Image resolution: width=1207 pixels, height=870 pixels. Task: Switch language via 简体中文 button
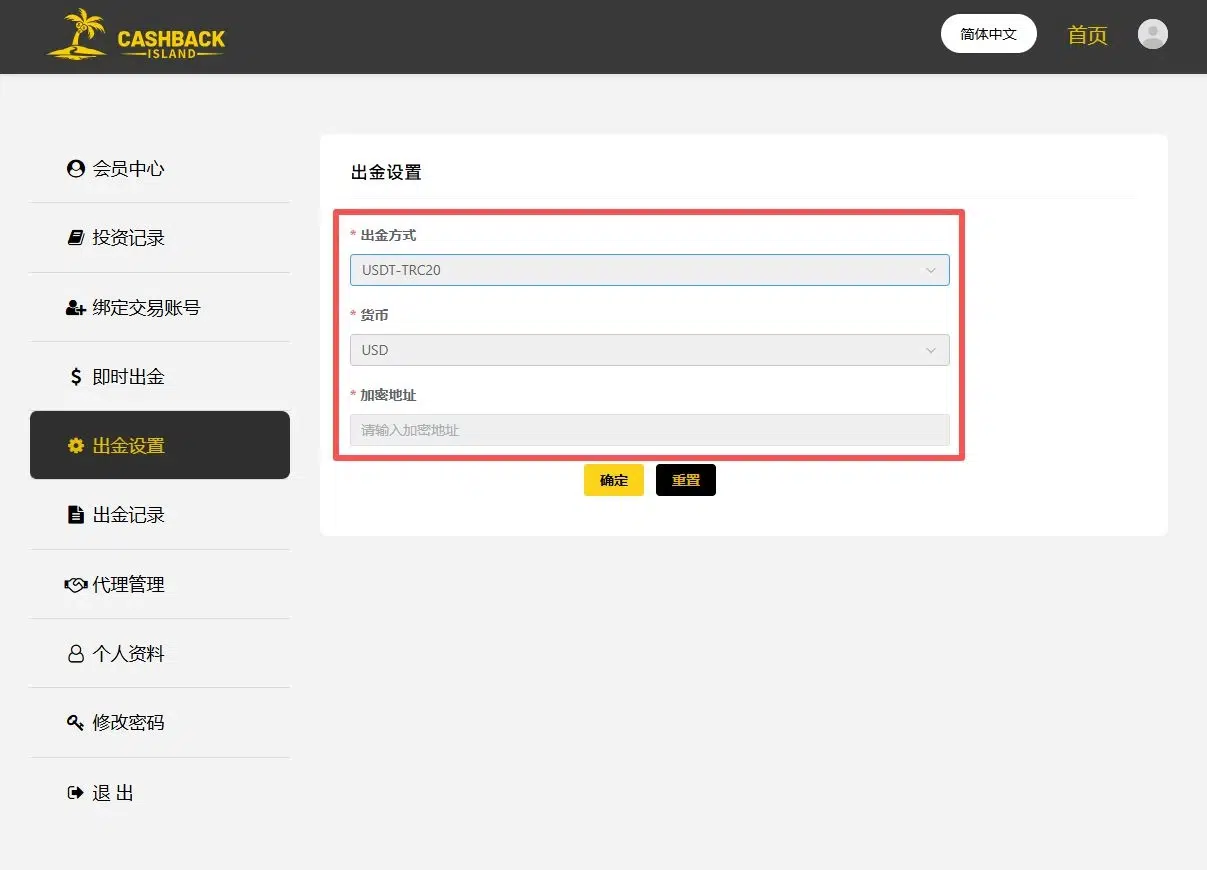tap(989, 34)
